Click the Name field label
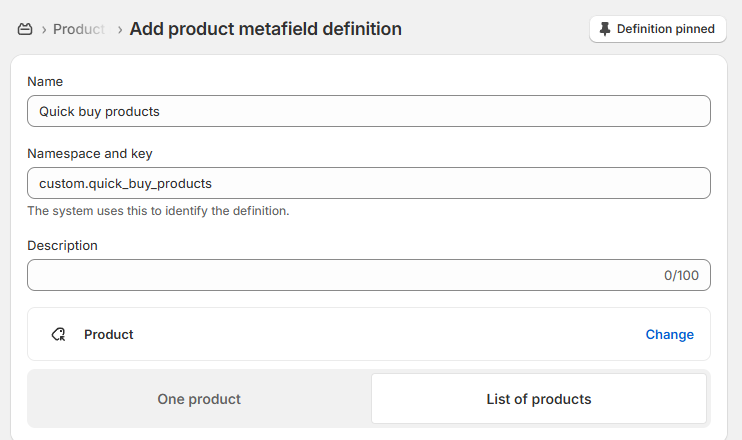Viewport: 742px width, 440px height. 45,81
